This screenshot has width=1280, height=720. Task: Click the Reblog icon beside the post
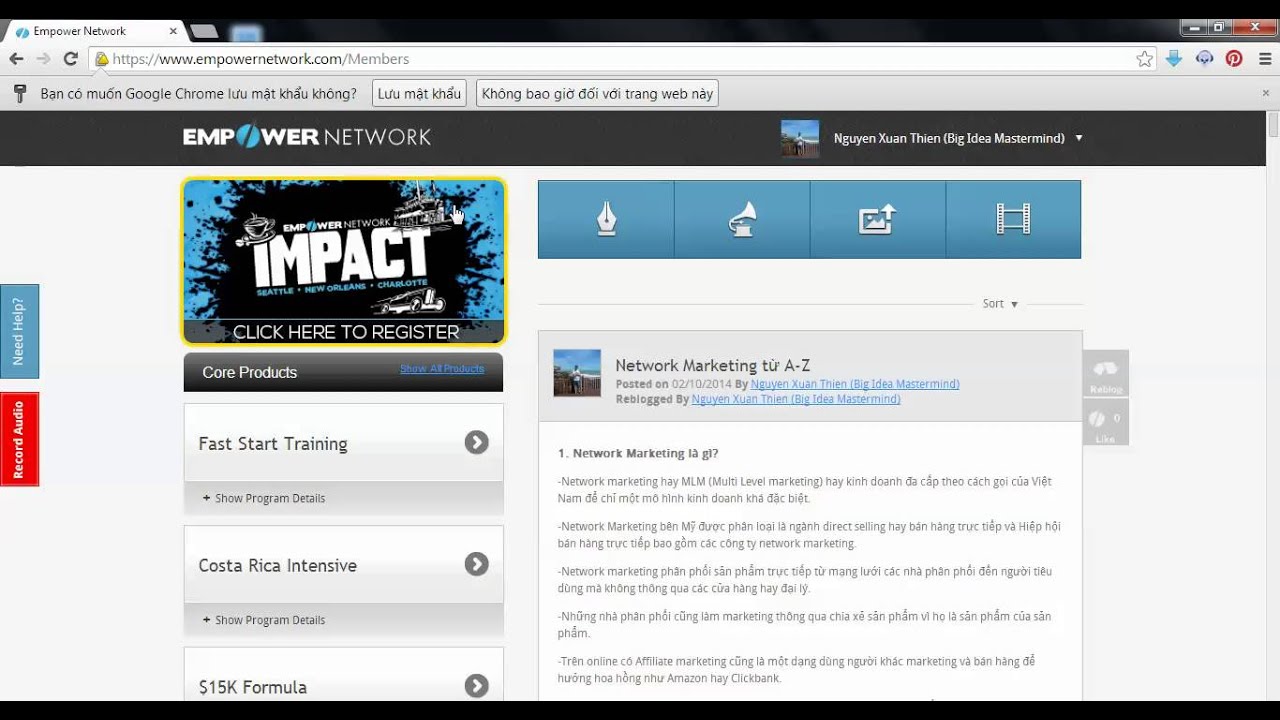point(1105,374)
